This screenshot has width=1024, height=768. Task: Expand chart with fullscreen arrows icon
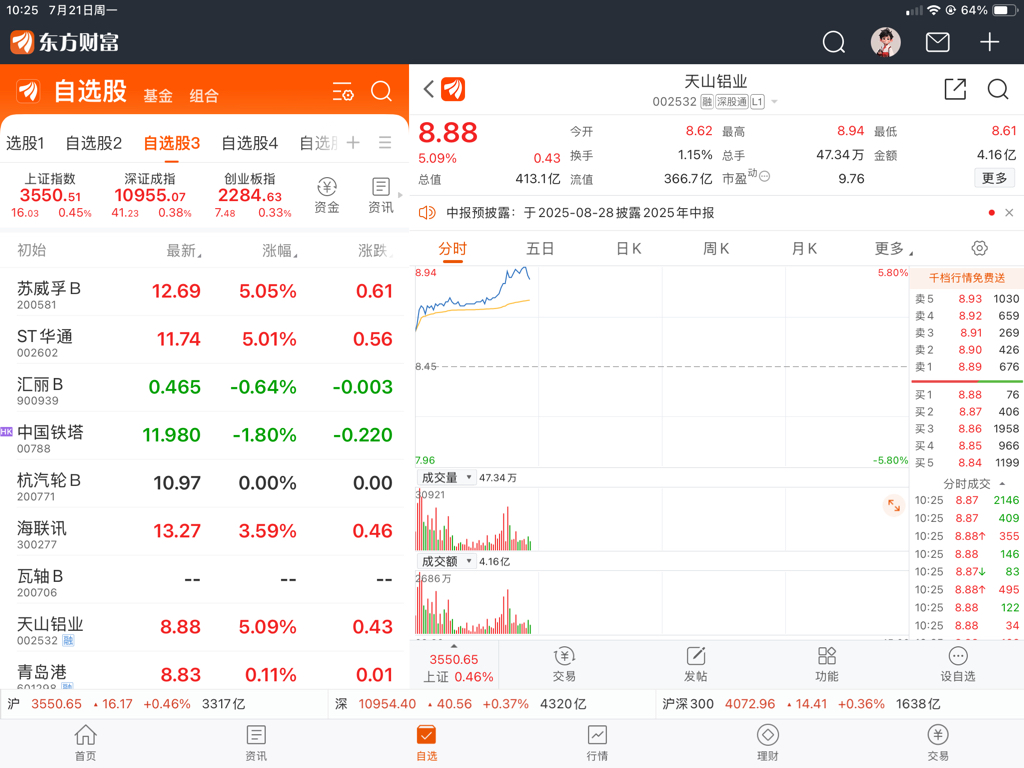pyautogui.click(x=894, y=505)
